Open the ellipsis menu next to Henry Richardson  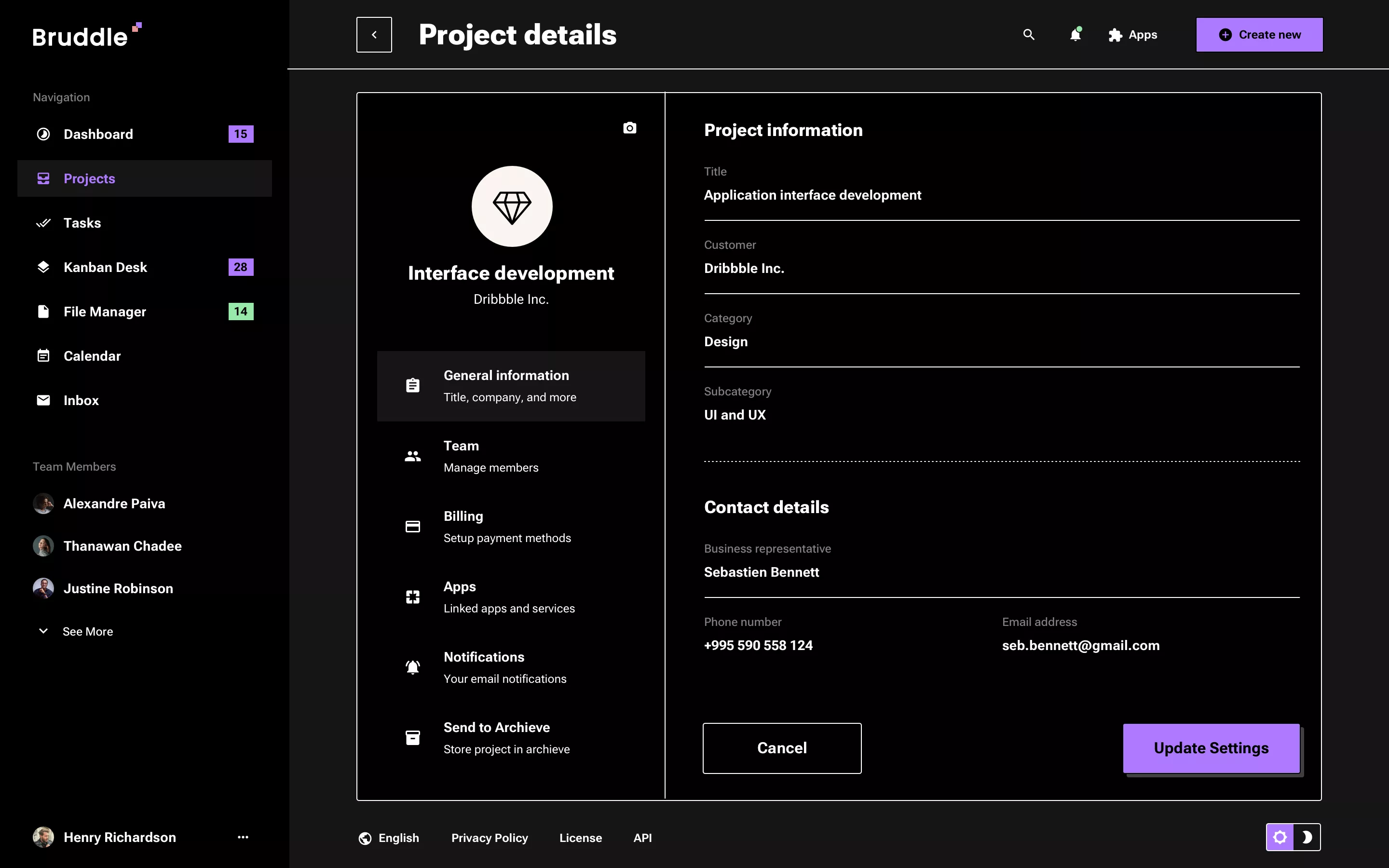coord(243,837)
